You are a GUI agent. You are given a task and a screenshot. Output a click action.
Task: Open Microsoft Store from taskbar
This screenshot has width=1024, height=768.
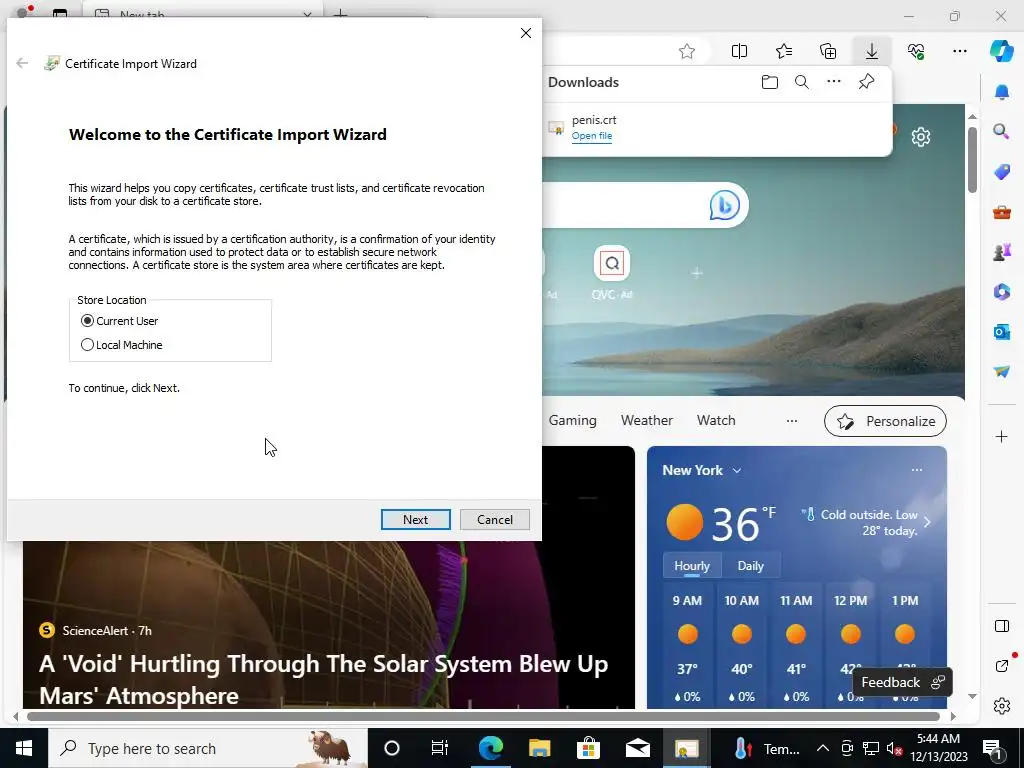tap(588, 748)
